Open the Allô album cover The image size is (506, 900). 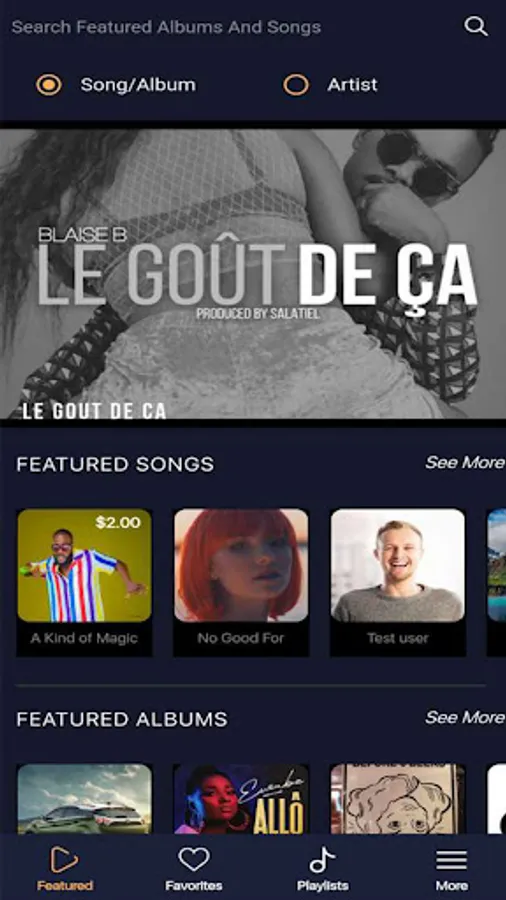(x=241, y=798)
